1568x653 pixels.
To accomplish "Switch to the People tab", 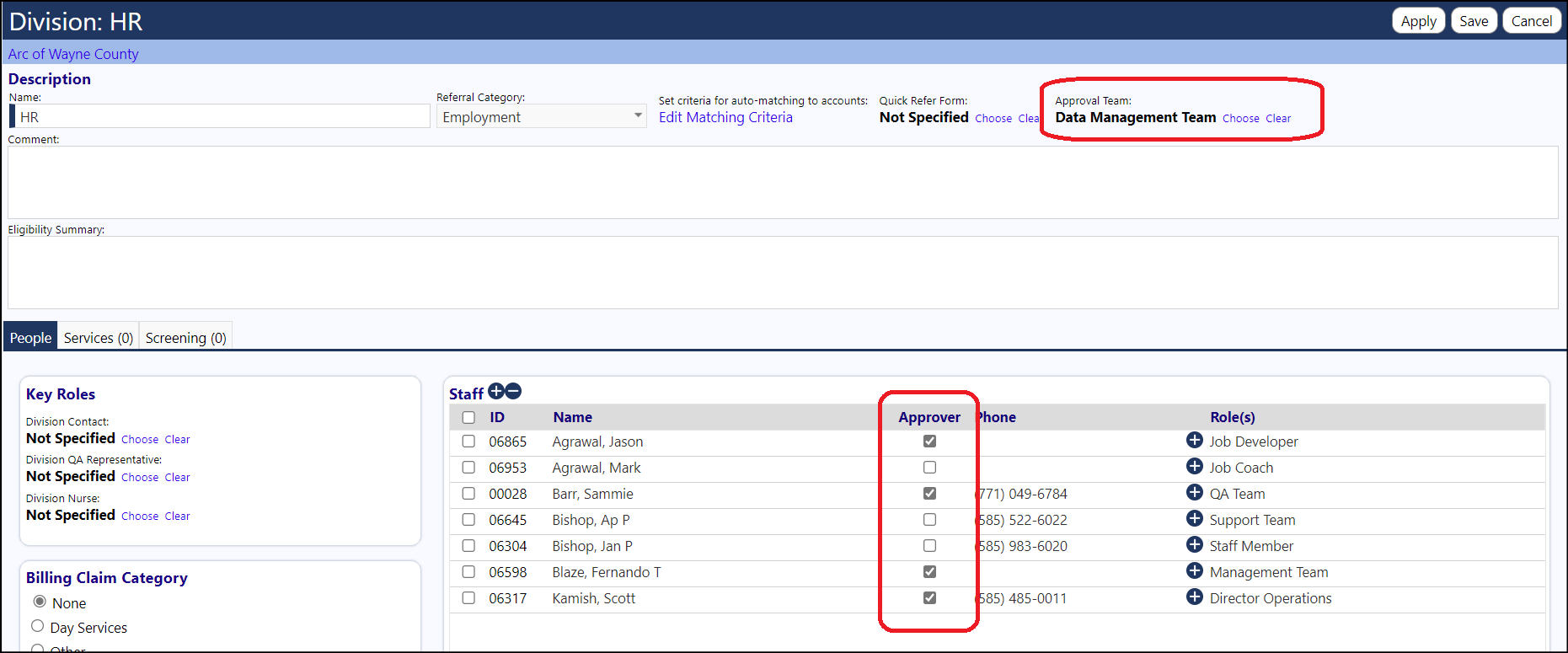I will pos(30,337).
